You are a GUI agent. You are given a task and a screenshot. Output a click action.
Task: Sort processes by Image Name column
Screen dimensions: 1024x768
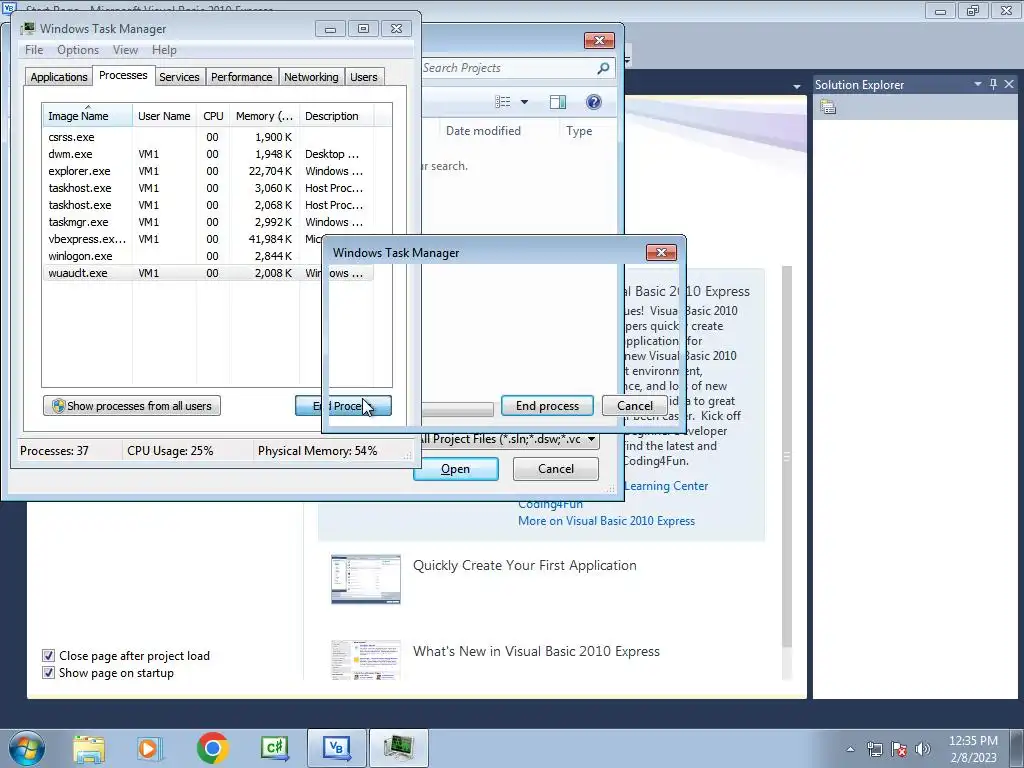[88, 116]
